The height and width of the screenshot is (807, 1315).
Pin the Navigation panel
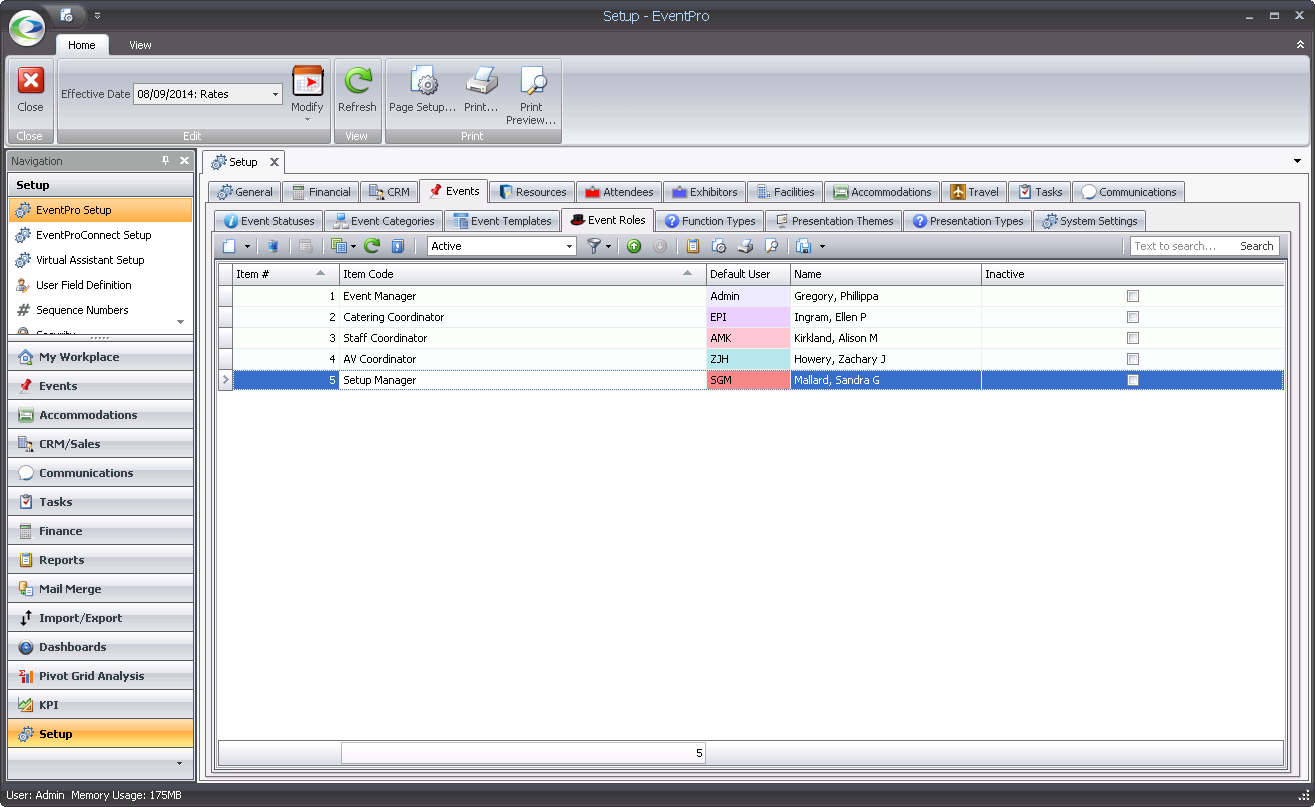[166, 161]
